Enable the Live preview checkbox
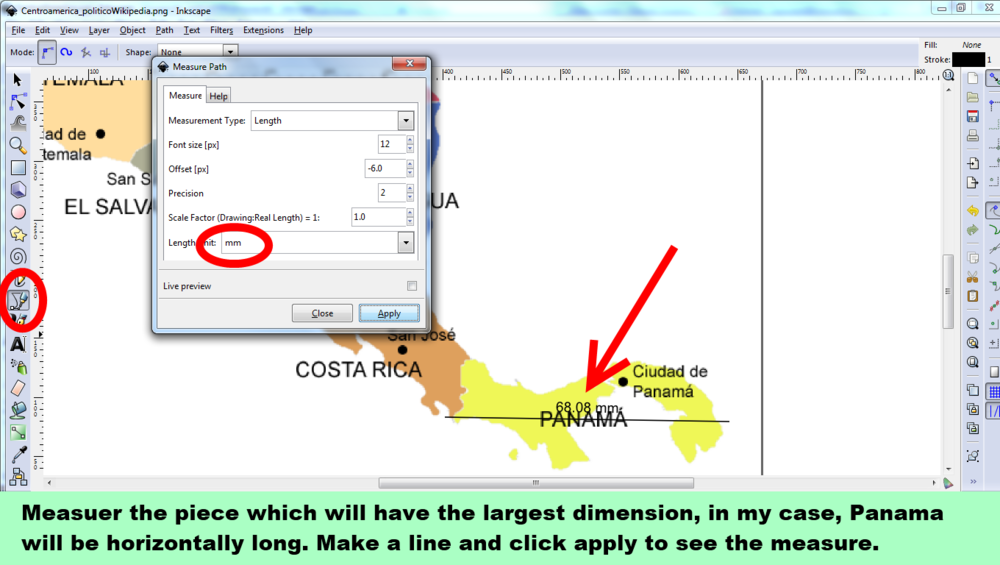 pos(411,286)
